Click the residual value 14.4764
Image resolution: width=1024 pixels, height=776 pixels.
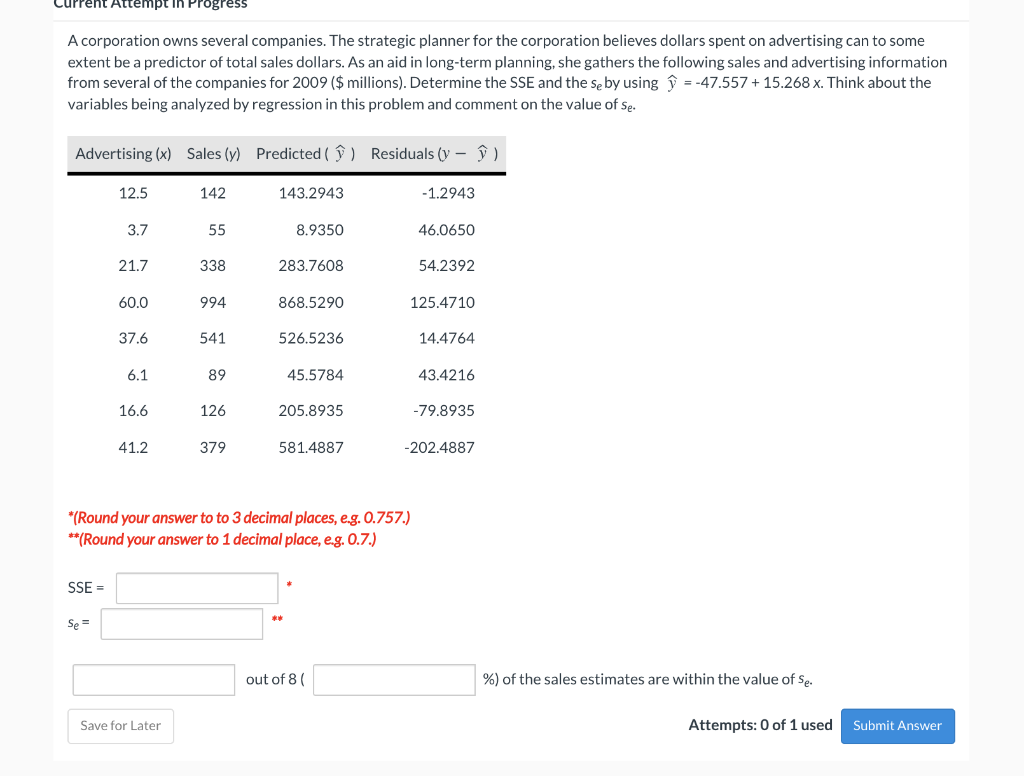(x=447, y=338)
